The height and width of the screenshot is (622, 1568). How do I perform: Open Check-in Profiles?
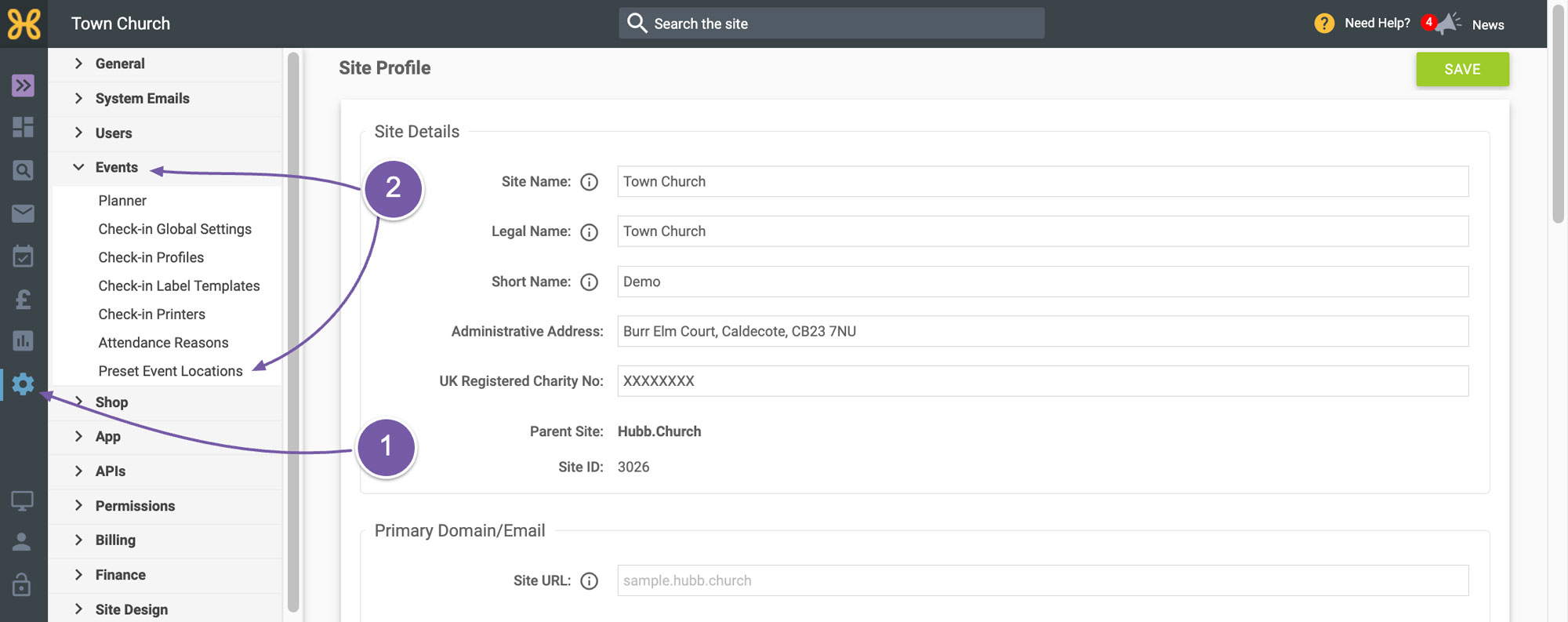151,257
